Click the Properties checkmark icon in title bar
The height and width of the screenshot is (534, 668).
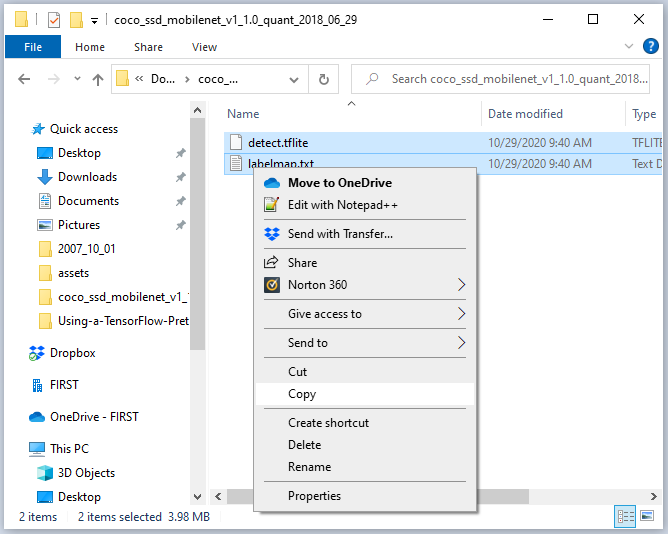coord(54,19)
